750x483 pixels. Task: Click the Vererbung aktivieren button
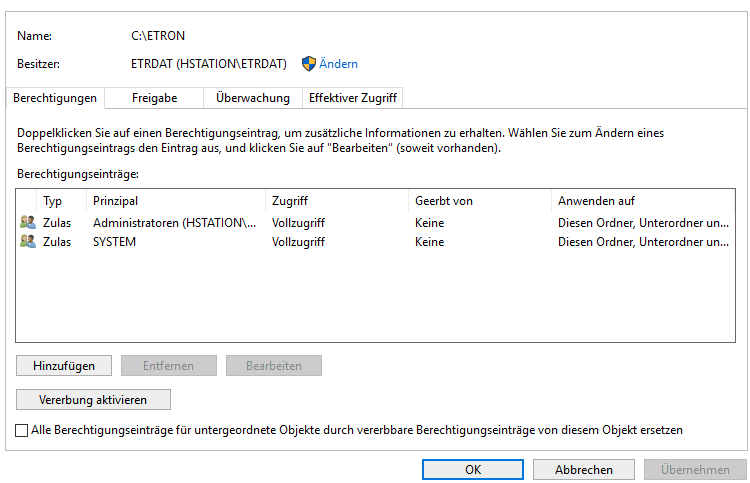[x=93, y=400]
